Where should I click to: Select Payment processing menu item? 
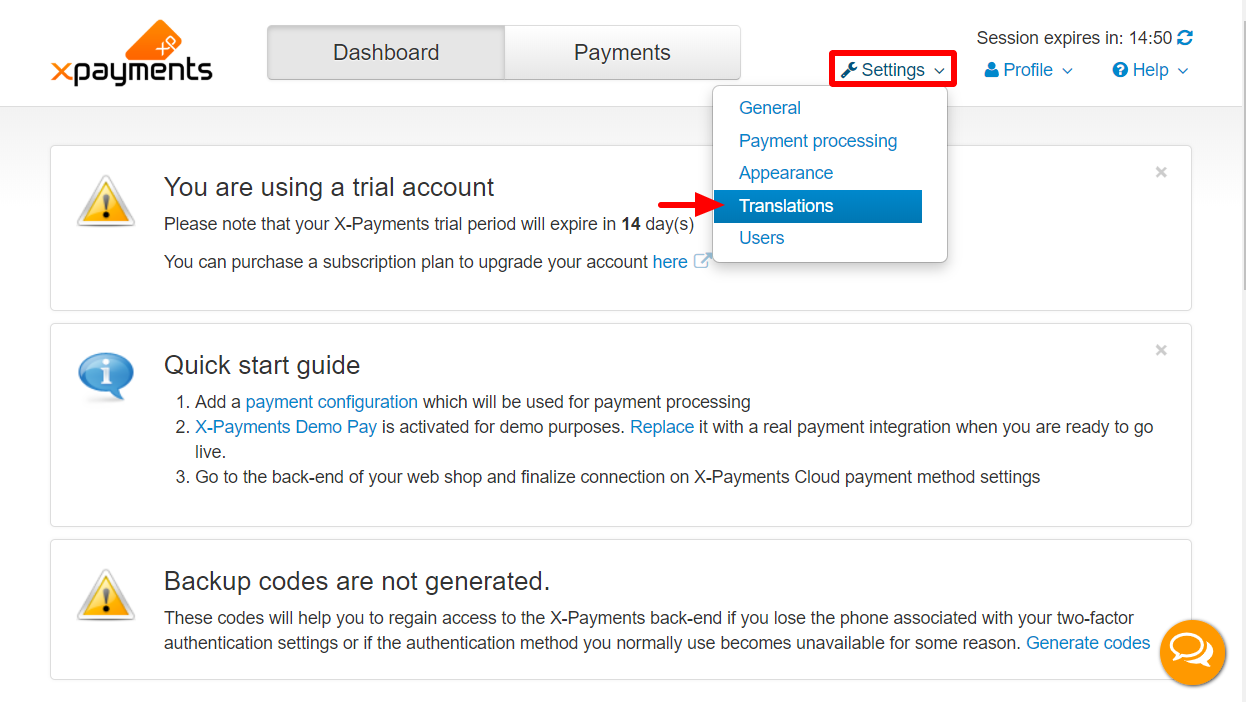[x=818, y=141]
